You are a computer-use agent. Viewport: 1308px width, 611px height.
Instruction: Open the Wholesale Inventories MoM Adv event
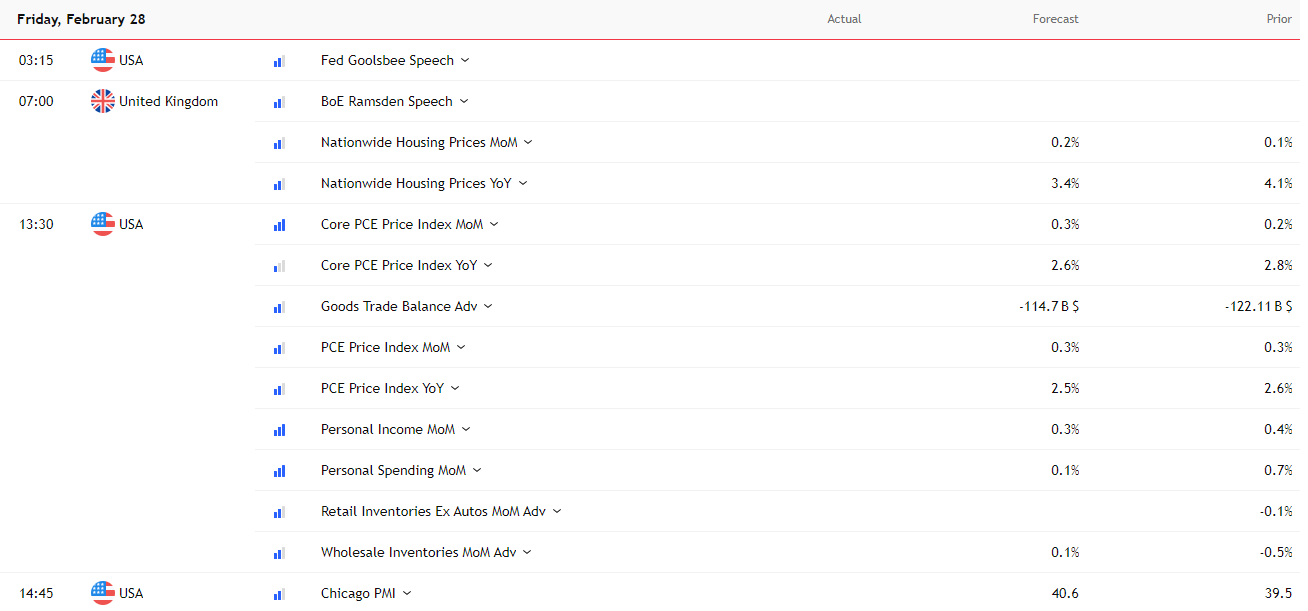click(419, 552)
